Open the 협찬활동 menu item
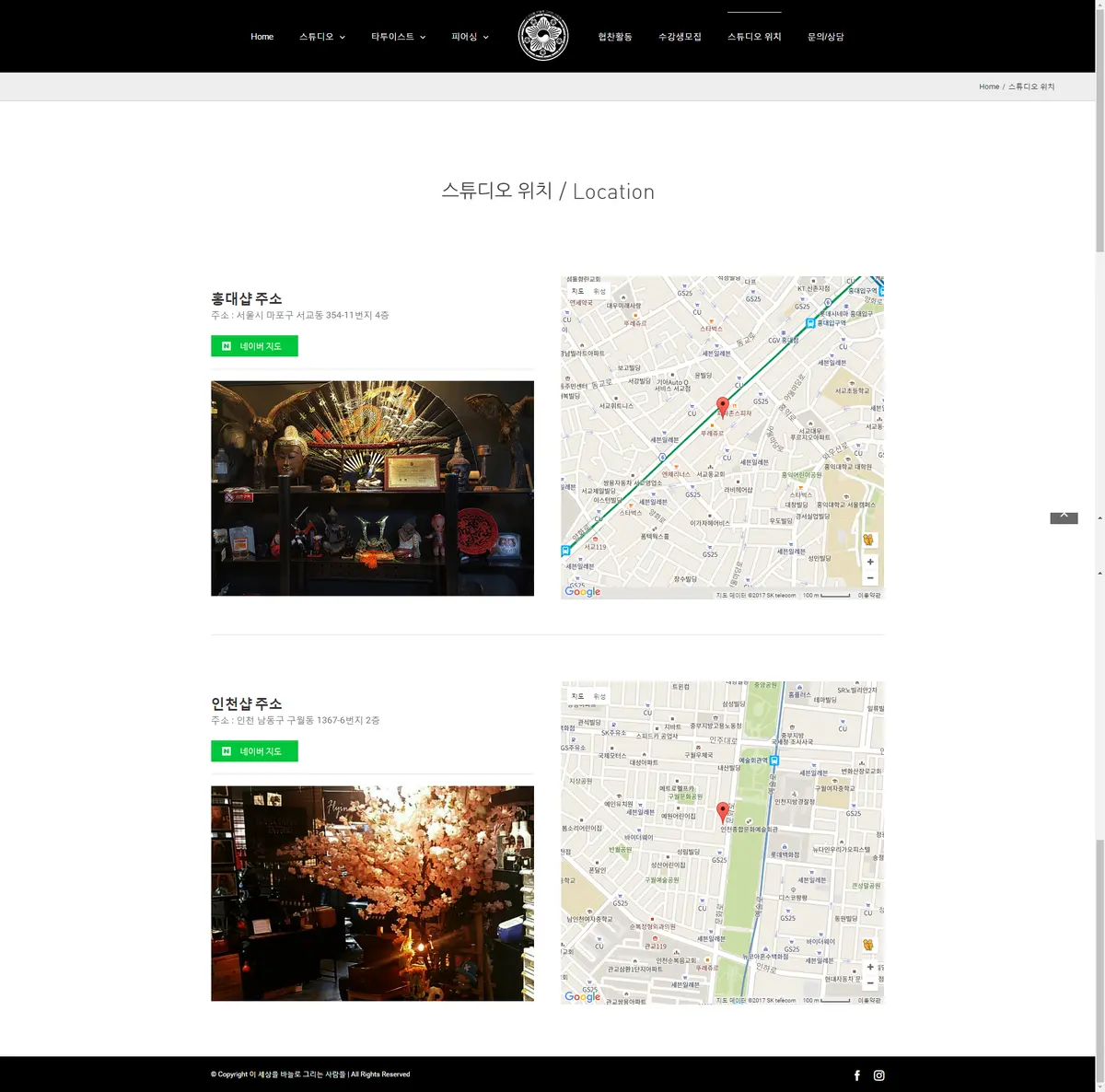The height and width of the screenshot is (1092, 1105). pyautogui.click(x=615, y=37)
